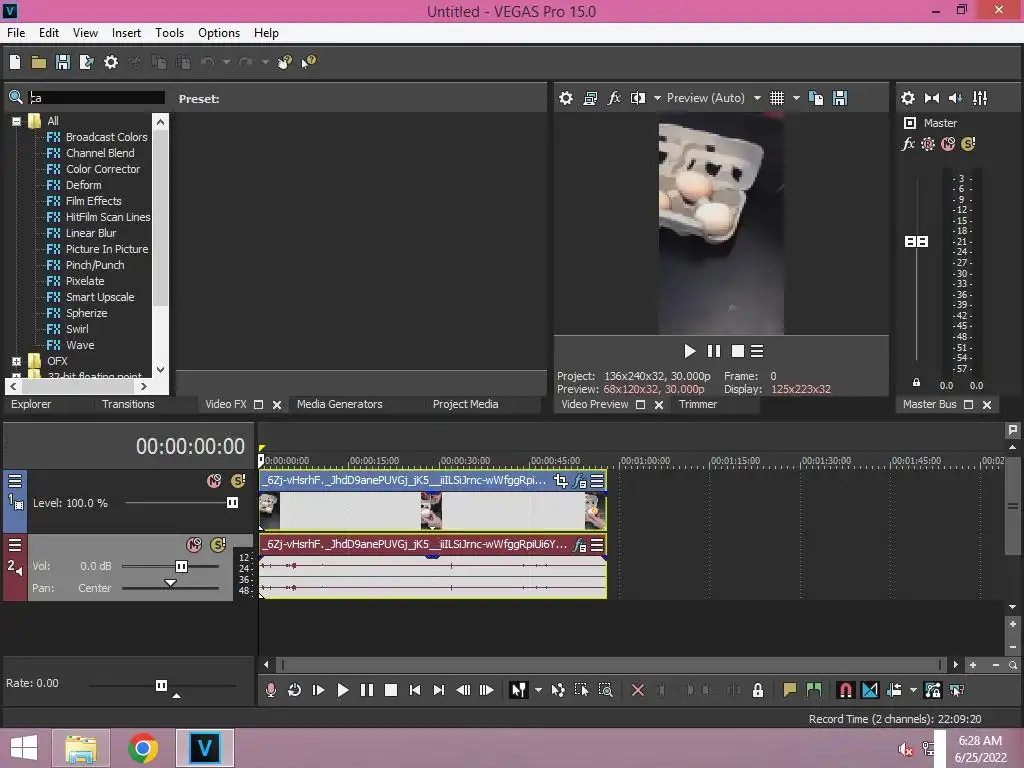Adjust the Master bus volume fader
The image size is (1024, 768).
click(x=916, y=242)
